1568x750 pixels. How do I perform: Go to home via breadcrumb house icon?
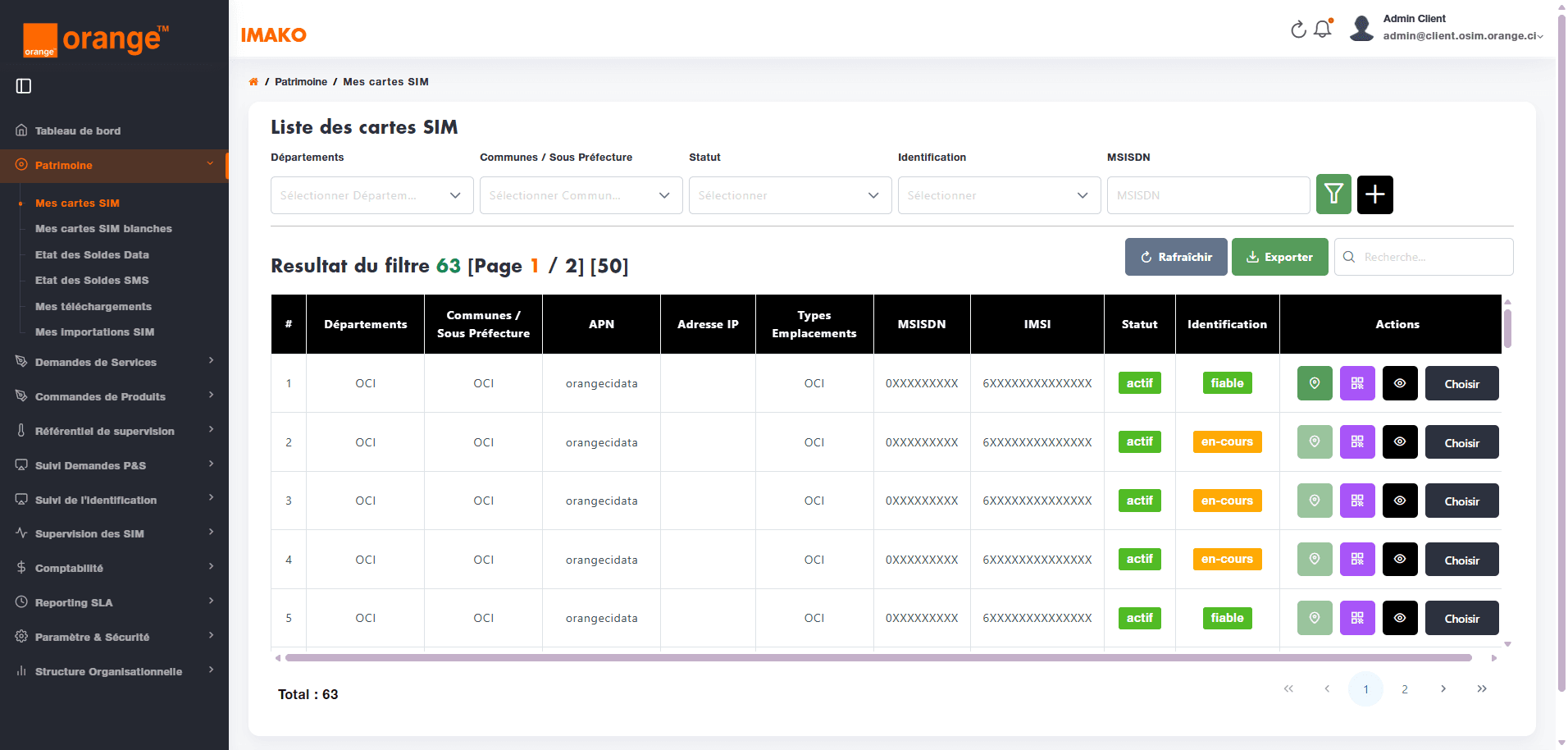point(253,82)
